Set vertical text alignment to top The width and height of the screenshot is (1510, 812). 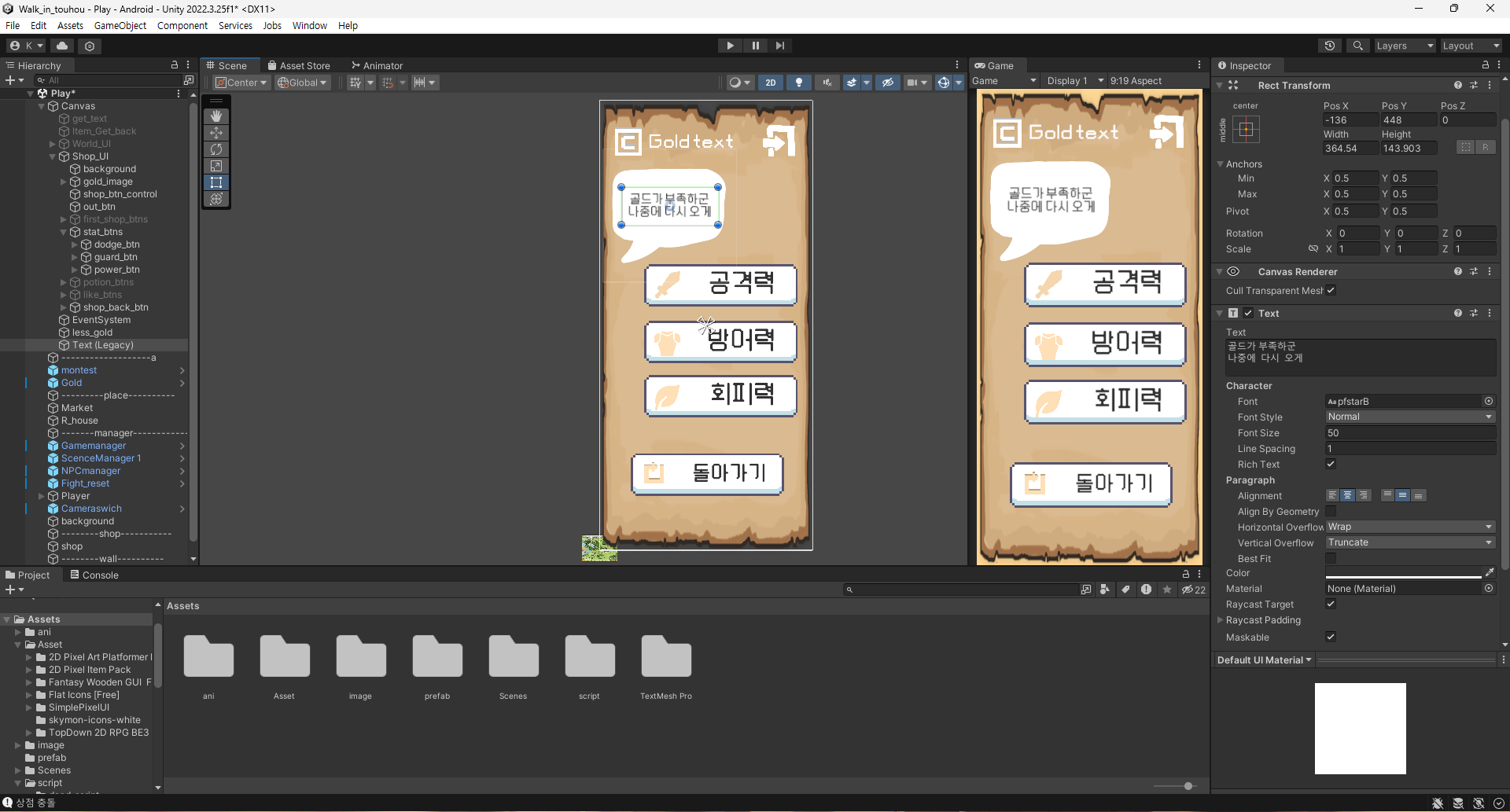[1387, 495]
